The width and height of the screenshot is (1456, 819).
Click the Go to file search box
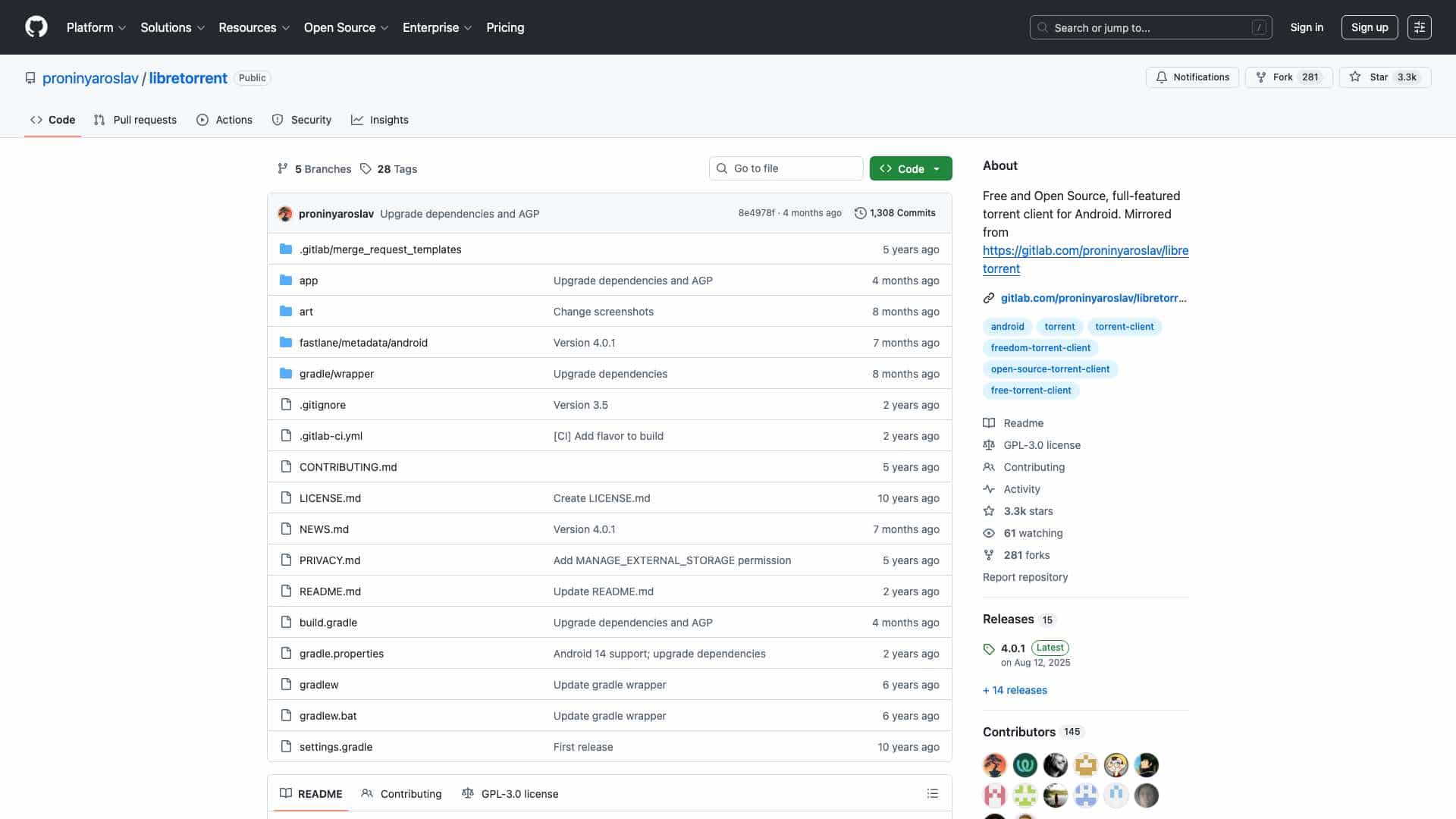pos(786,168)
